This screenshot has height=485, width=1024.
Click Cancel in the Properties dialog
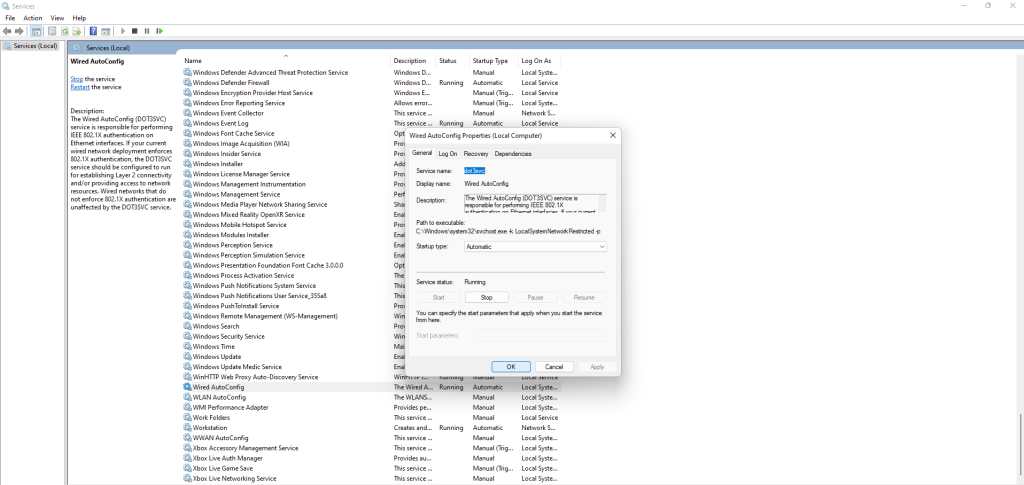click(554, 367)
